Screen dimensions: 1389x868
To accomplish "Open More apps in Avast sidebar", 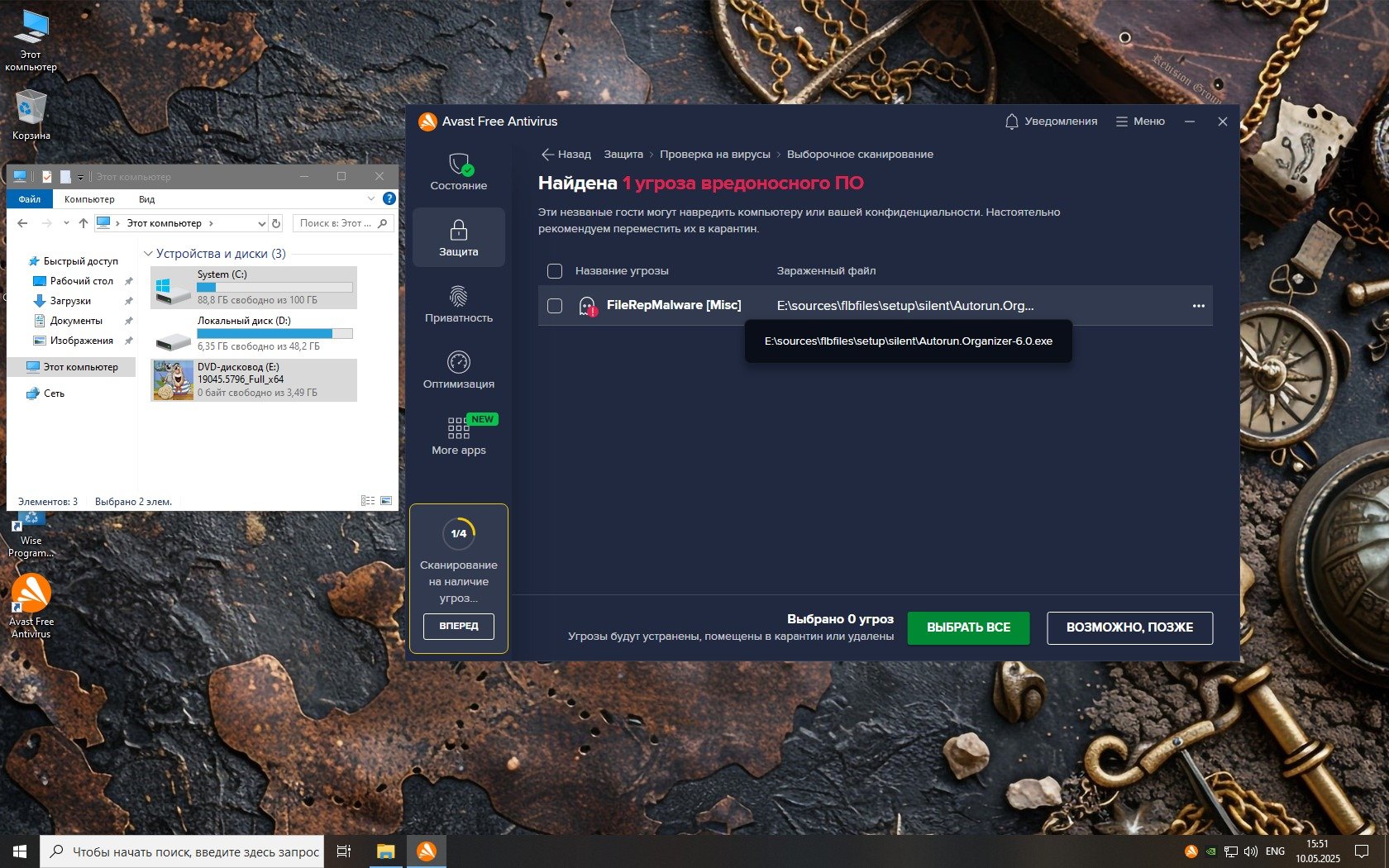I will [459, 436].
